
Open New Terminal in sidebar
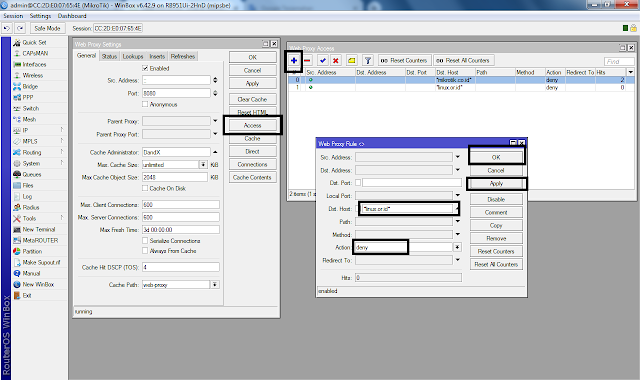point(39,230)
